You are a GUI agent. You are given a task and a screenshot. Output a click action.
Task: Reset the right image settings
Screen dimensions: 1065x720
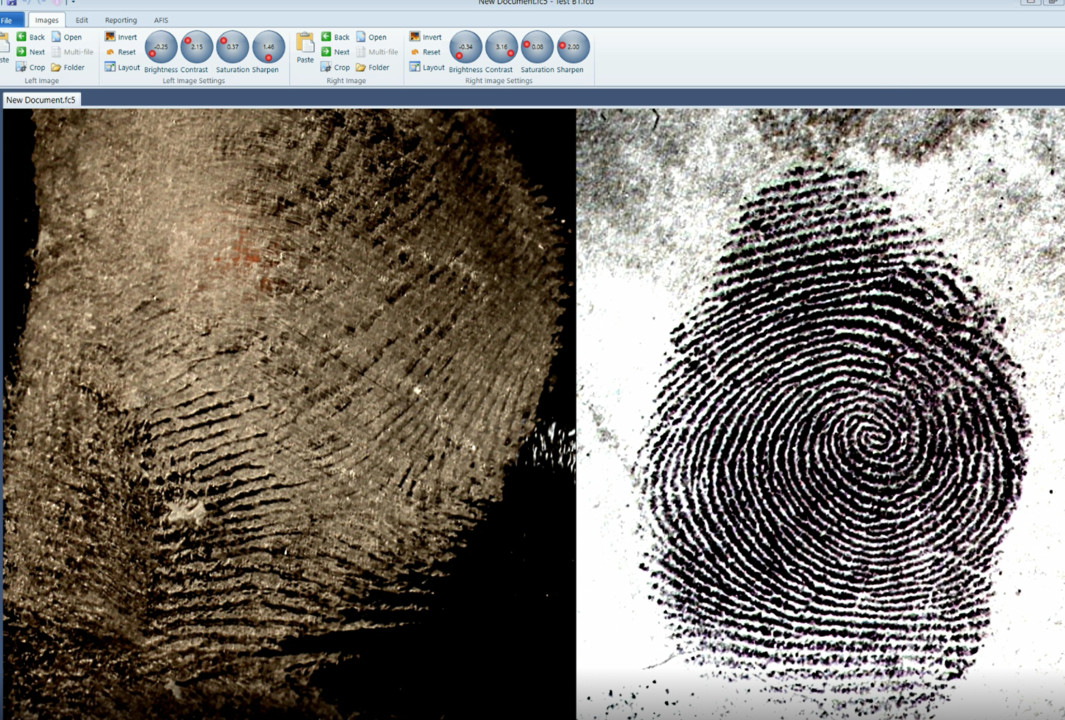click(426, 52)
